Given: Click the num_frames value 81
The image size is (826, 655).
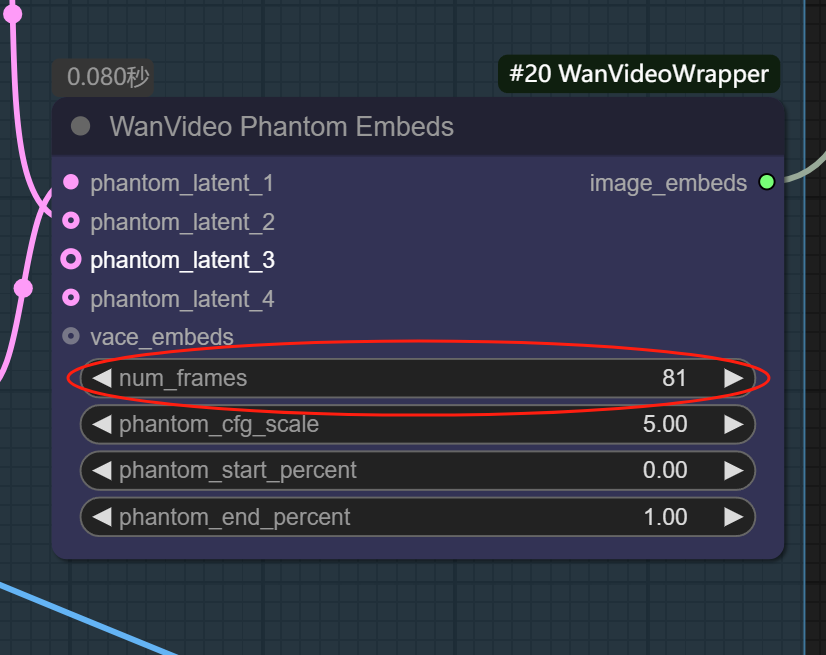Looking at the screenshot, I should click(674, 378).
